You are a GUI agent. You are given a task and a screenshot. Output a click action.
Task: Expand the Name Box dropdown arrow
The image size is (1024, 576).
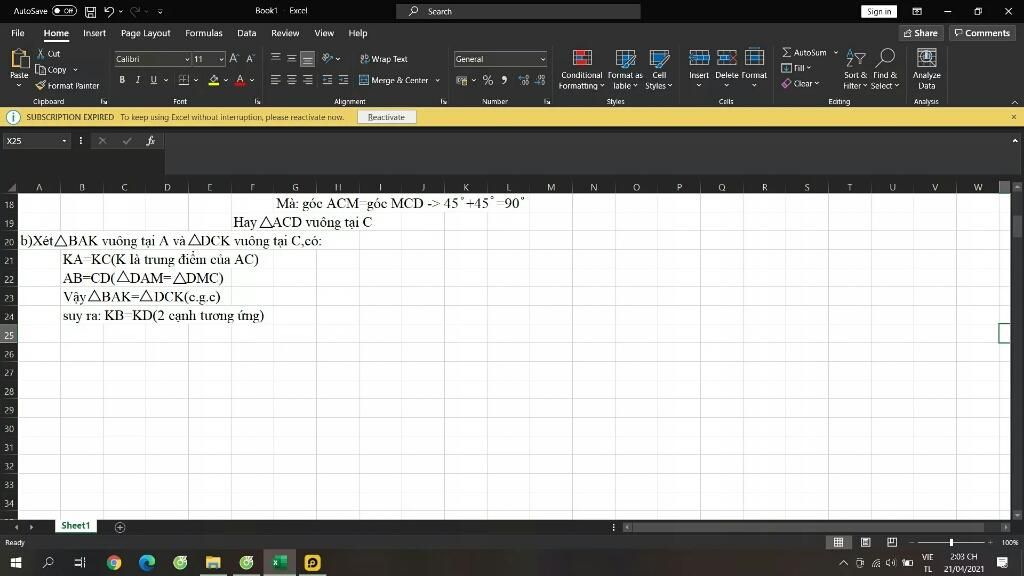tap(64, 141)
